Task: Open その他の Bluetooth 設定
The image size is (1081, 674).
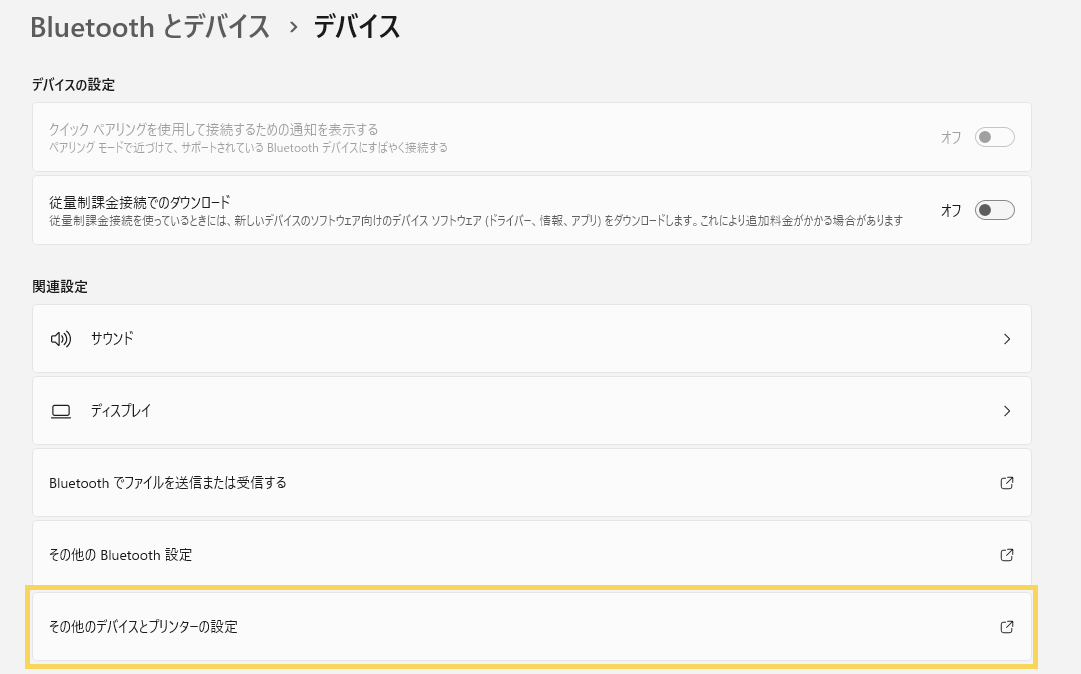Action: coord(120,555)
